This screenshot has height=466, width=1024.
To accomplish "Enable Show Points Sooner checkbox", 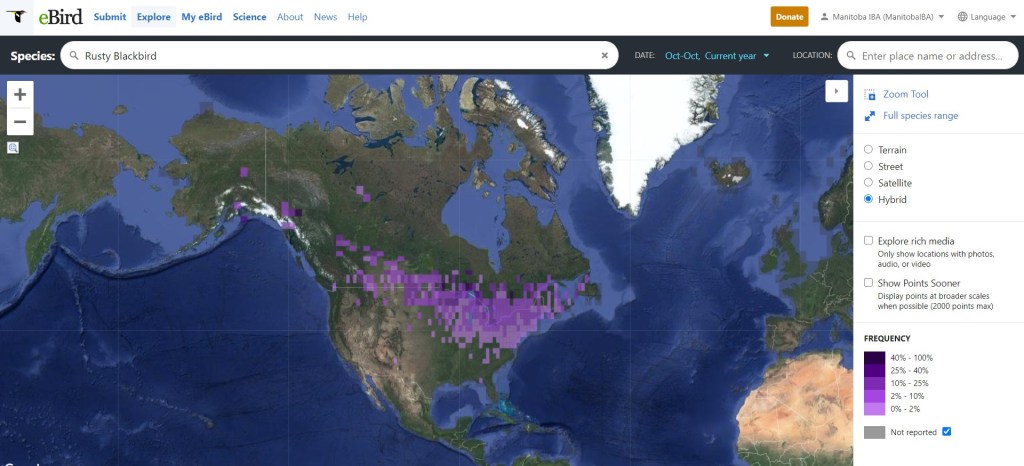I will click(x=869, y=283).
